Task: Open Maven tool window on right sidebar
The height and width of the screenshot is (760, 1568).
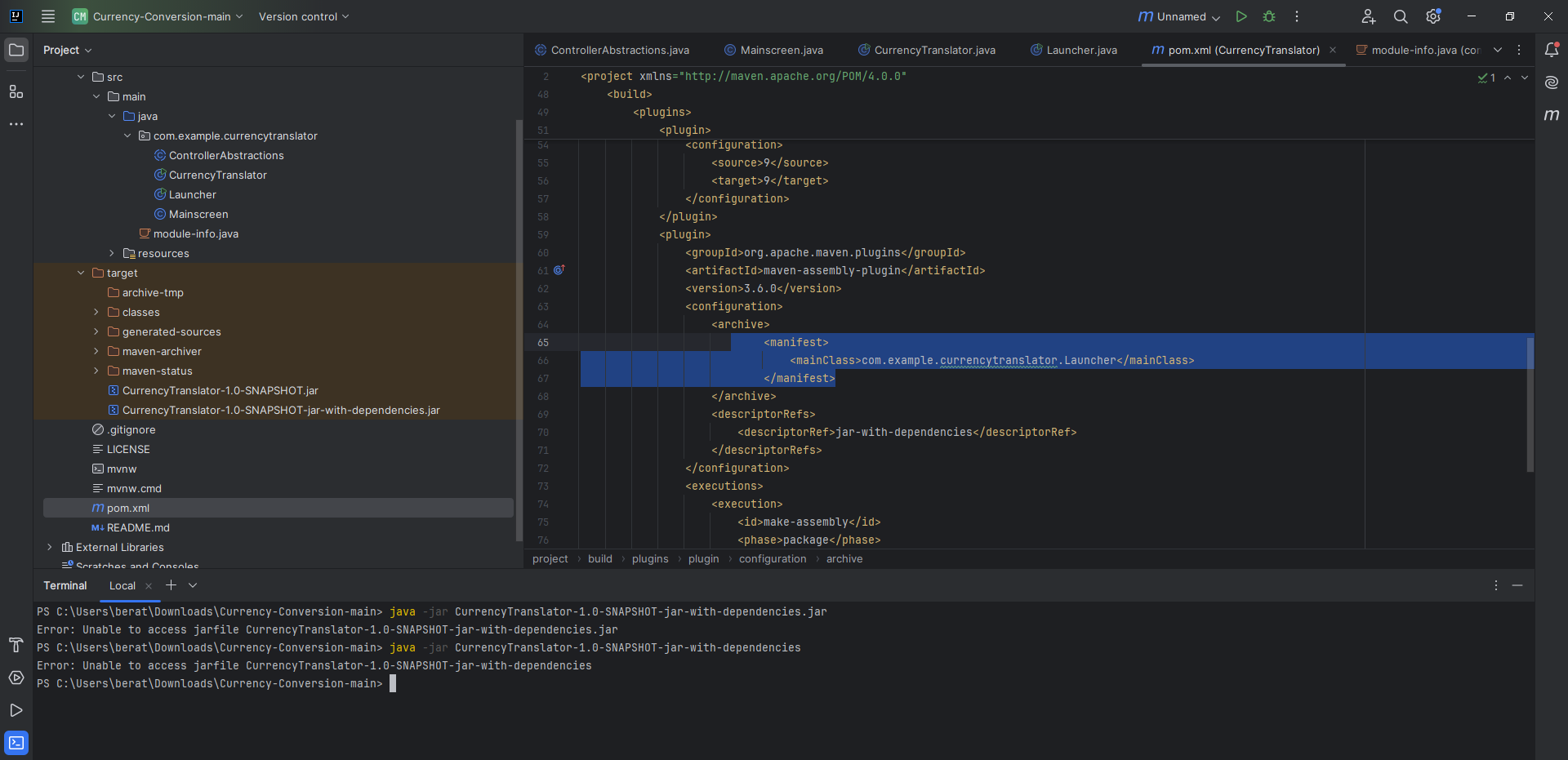Action: (x=1552, y=115)
